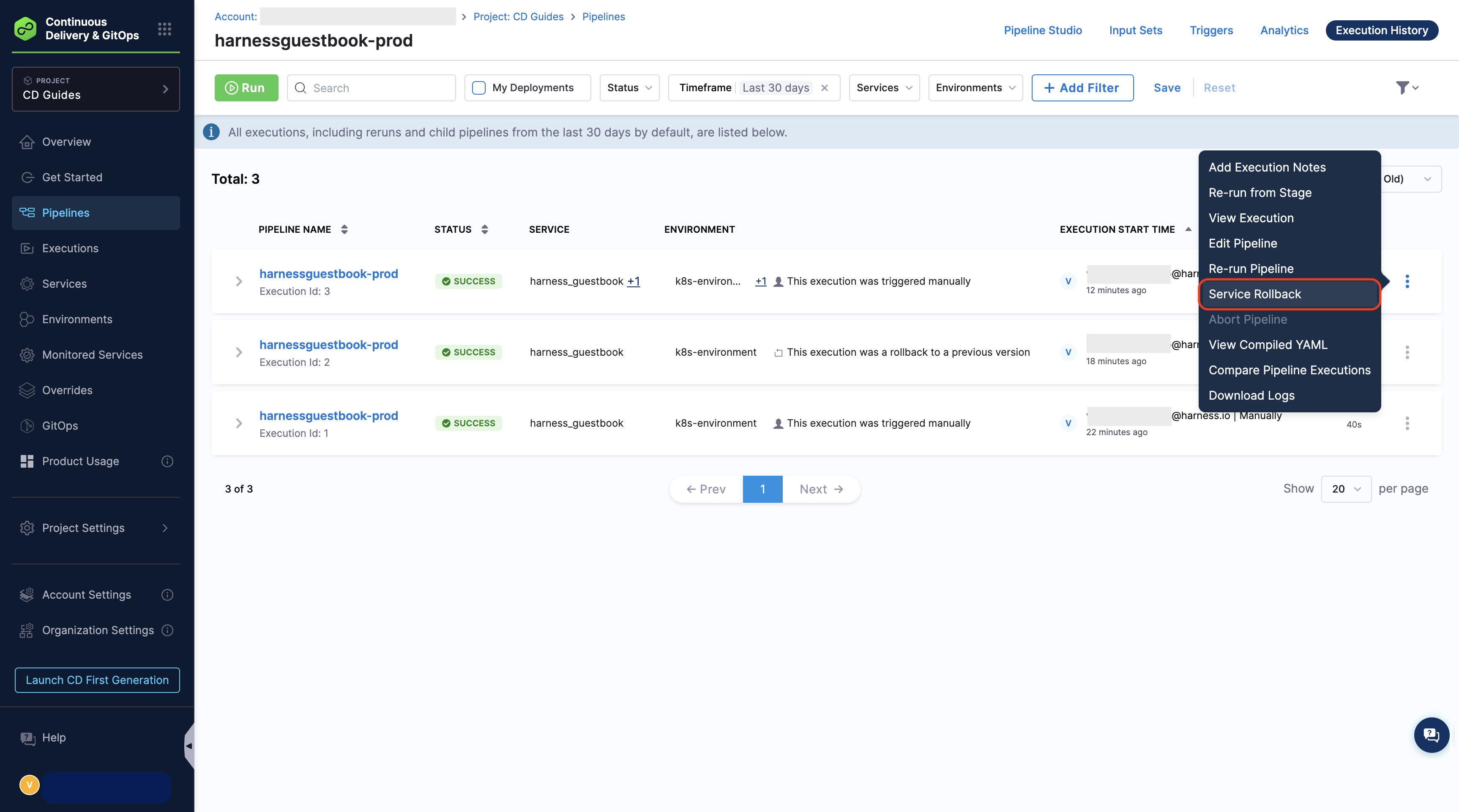Click the Product Usage info icon
The height and width of the screenshot is (812, 1459).
coord(167,461)
